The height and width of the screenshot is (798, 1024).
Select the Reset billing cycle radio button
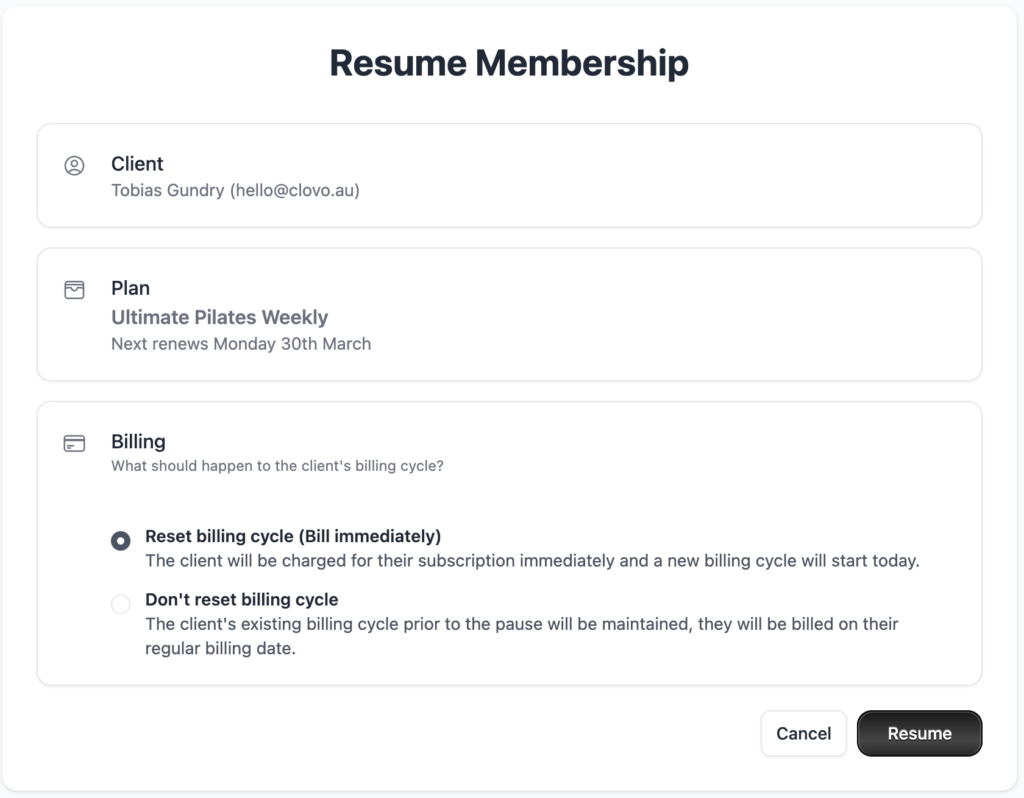tap(121, 541)
